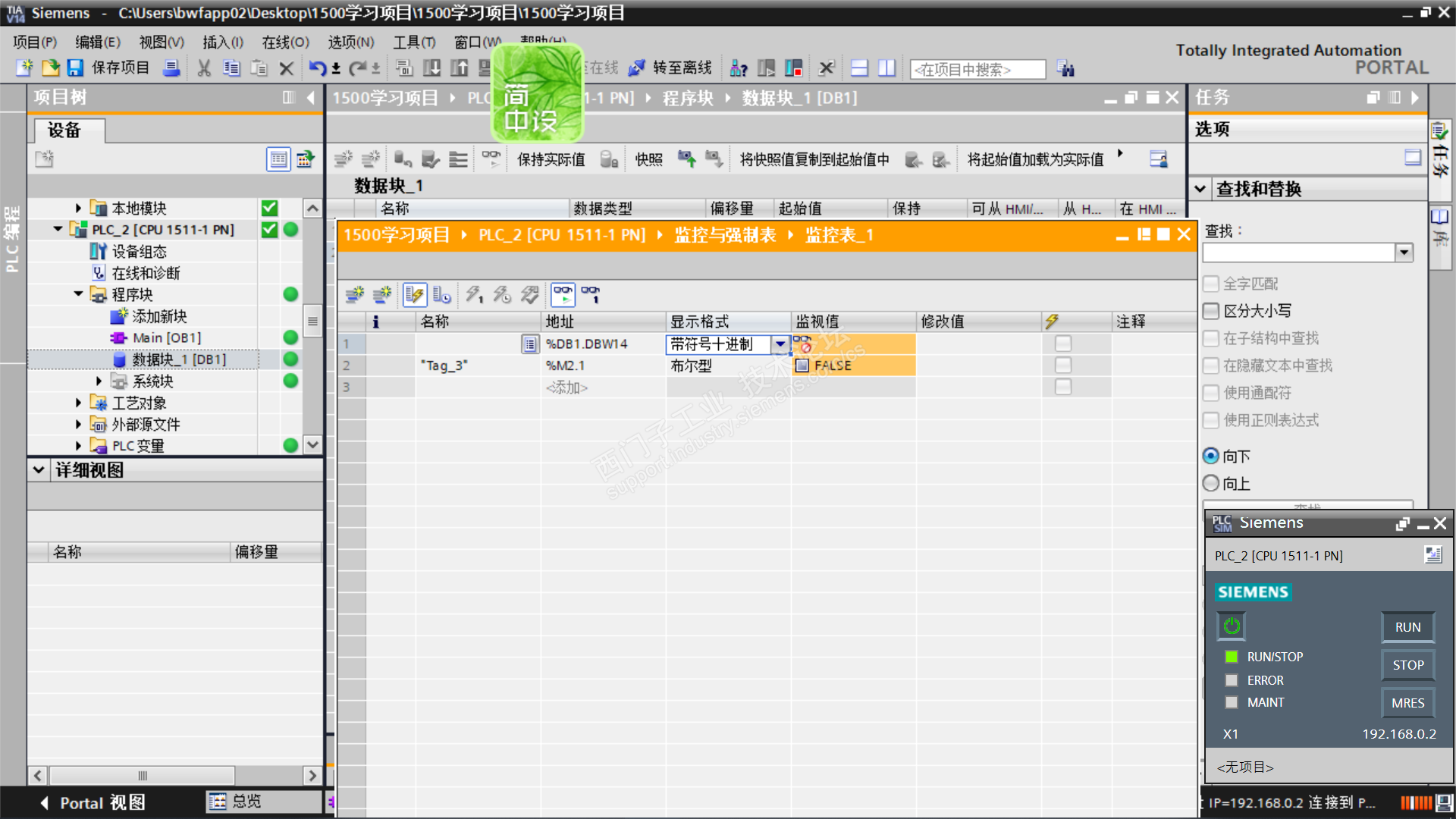1456x819 pixels.
Task: Expand the 工艺对象 tree node
Action: (79, 403)
